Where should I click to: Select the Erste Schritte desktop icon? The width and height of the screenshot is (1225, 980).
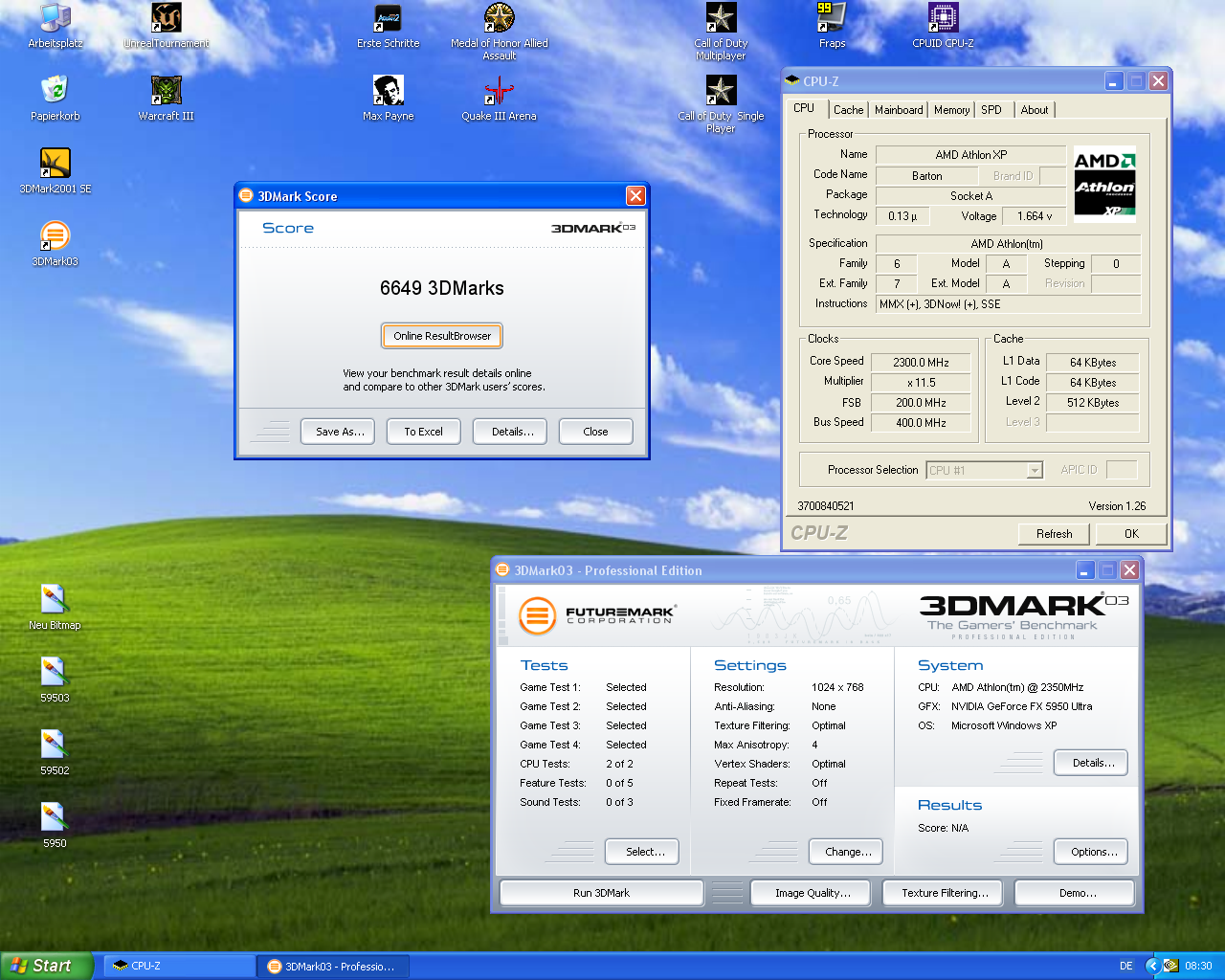pos(389,26)
